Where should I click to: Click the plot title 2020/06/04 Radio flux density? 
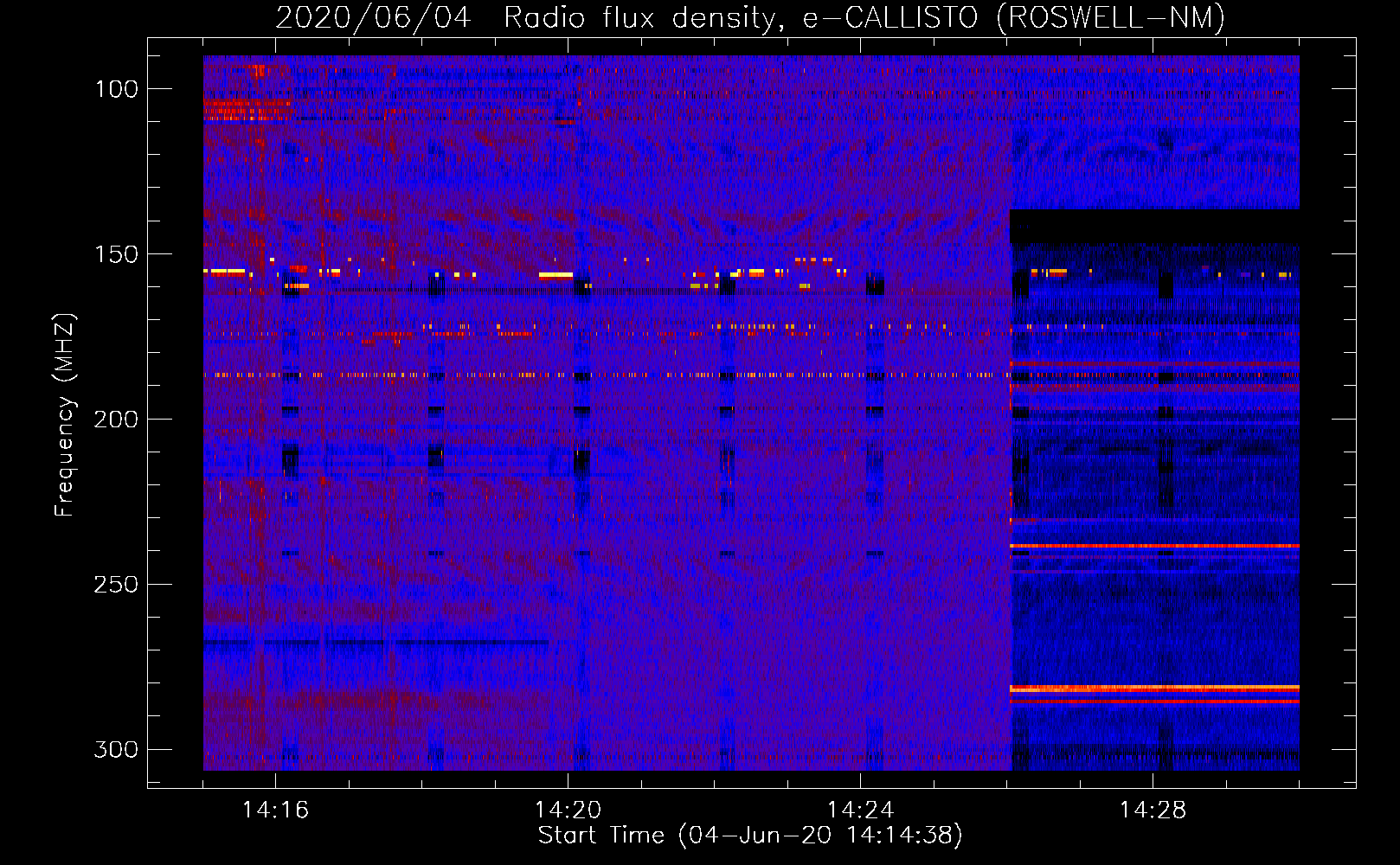click(750, 17)
